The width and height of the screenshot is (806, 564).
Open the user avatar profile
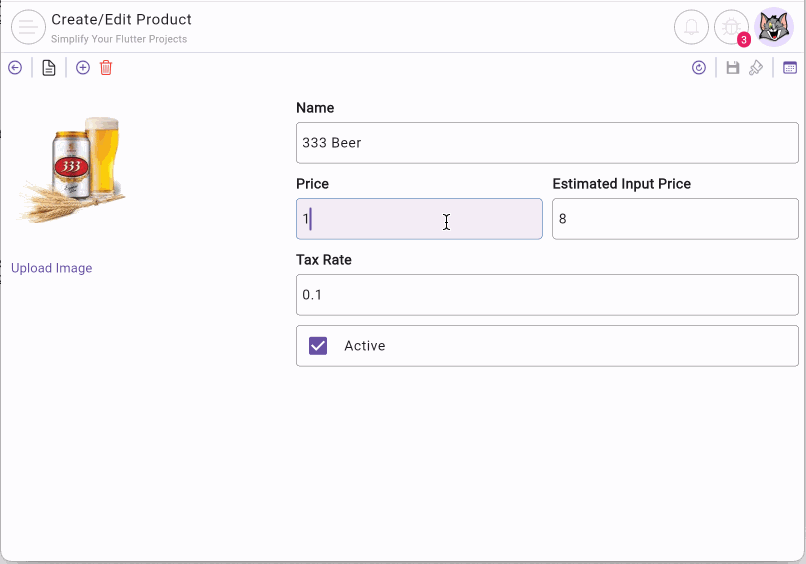tap(773, 27)
